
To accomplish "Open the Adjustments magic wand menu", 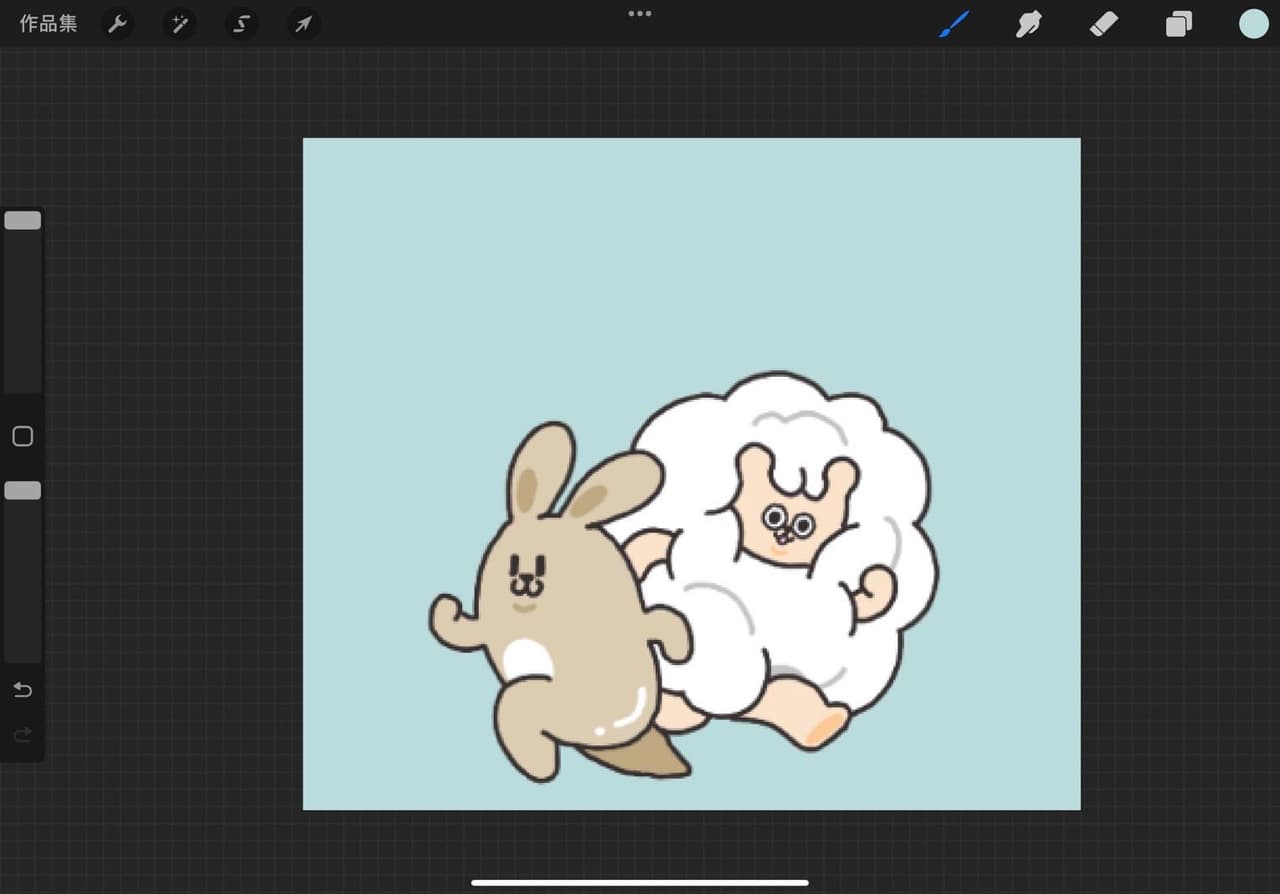I will pos(180,24).
